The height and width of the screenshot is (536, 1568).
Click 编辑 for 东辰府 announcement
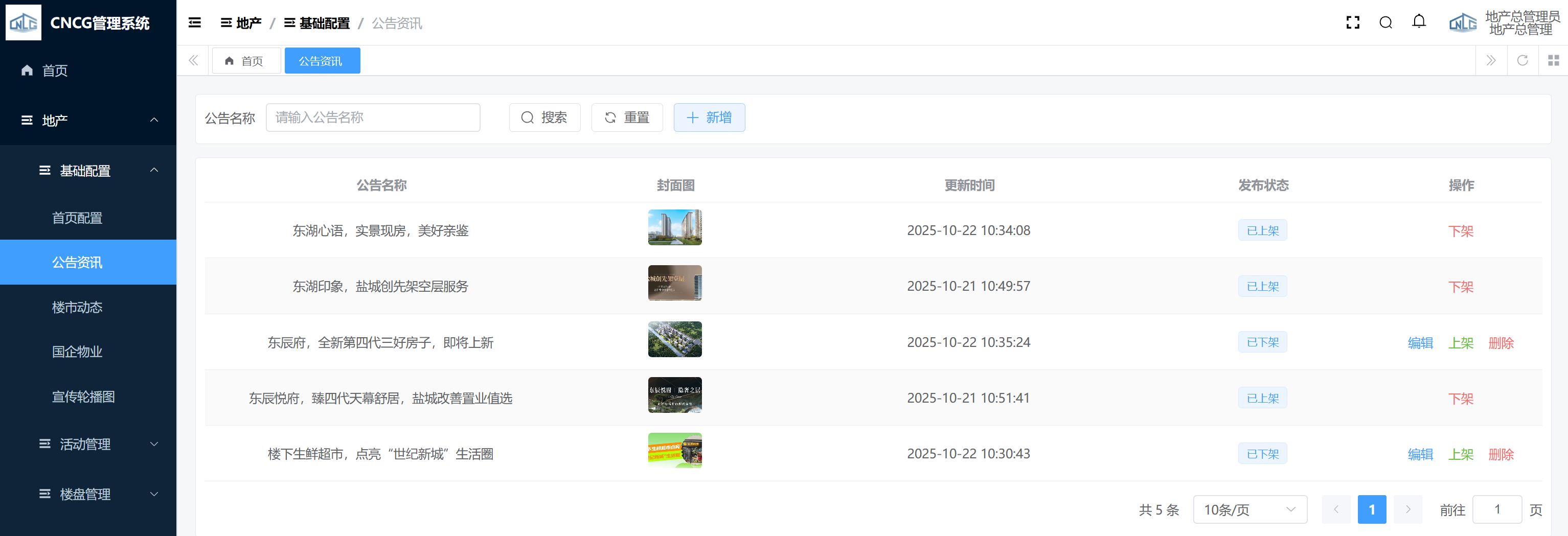tap(1420, 342)
